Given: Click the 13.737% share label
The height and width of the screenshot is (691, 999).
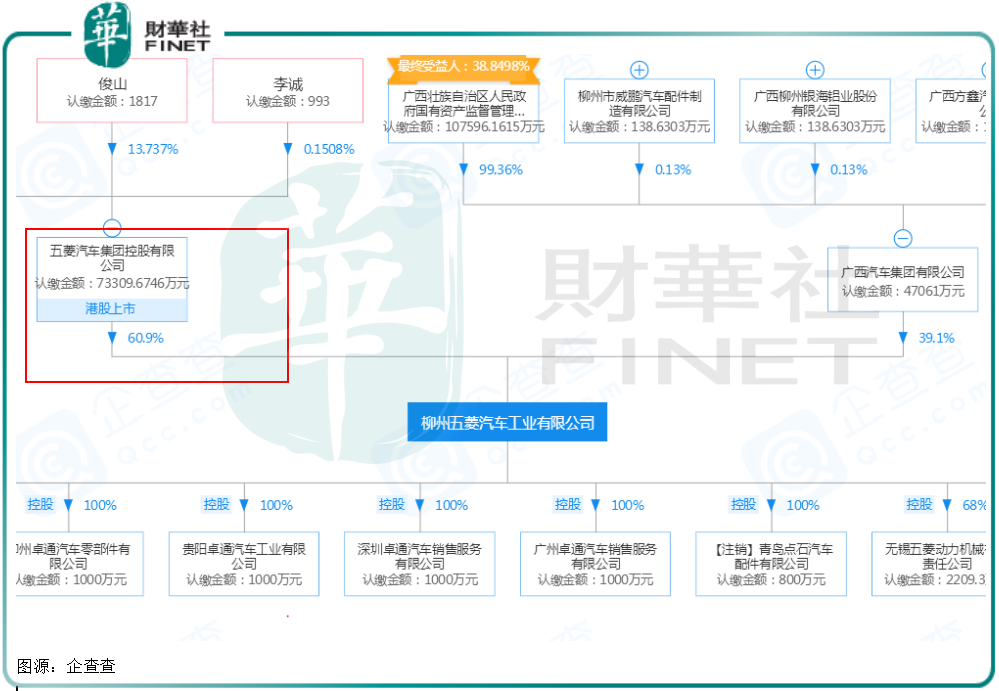Looking at the screenshot, I should click(x=153, y=149).
